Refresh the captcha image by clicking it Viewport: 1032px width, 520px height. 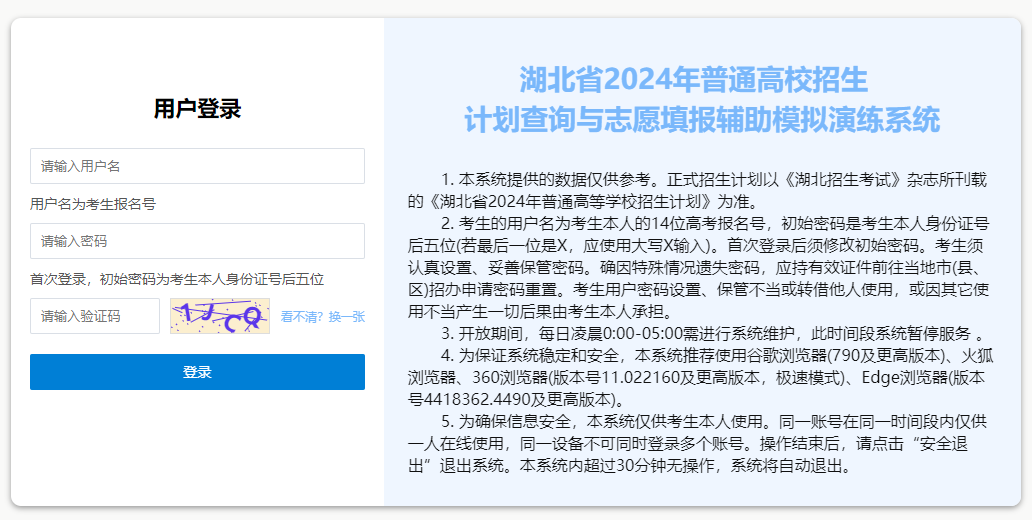[x=219, y=316]
